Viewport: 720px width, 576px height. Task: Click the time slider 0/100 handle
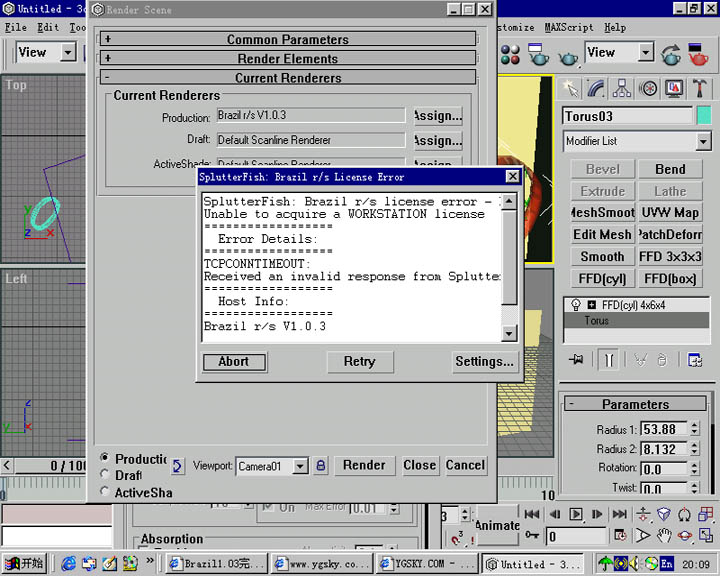coord(51,466)
